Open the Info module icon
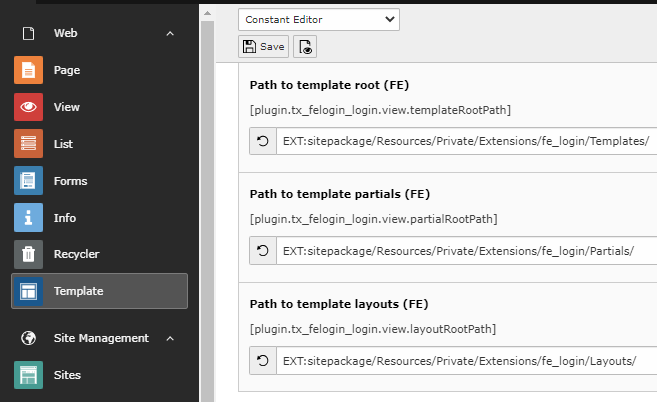Screen dimensions: 657x402 [29, 218]
